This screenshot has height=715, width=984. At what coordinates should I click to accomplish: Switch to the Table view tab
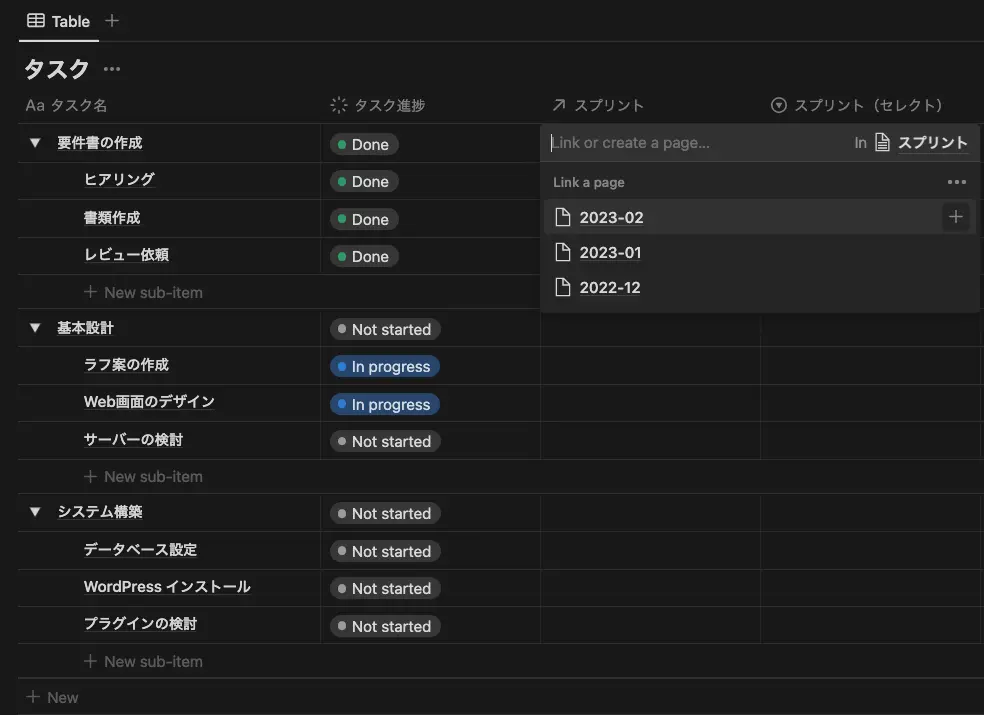pos(59,21)
